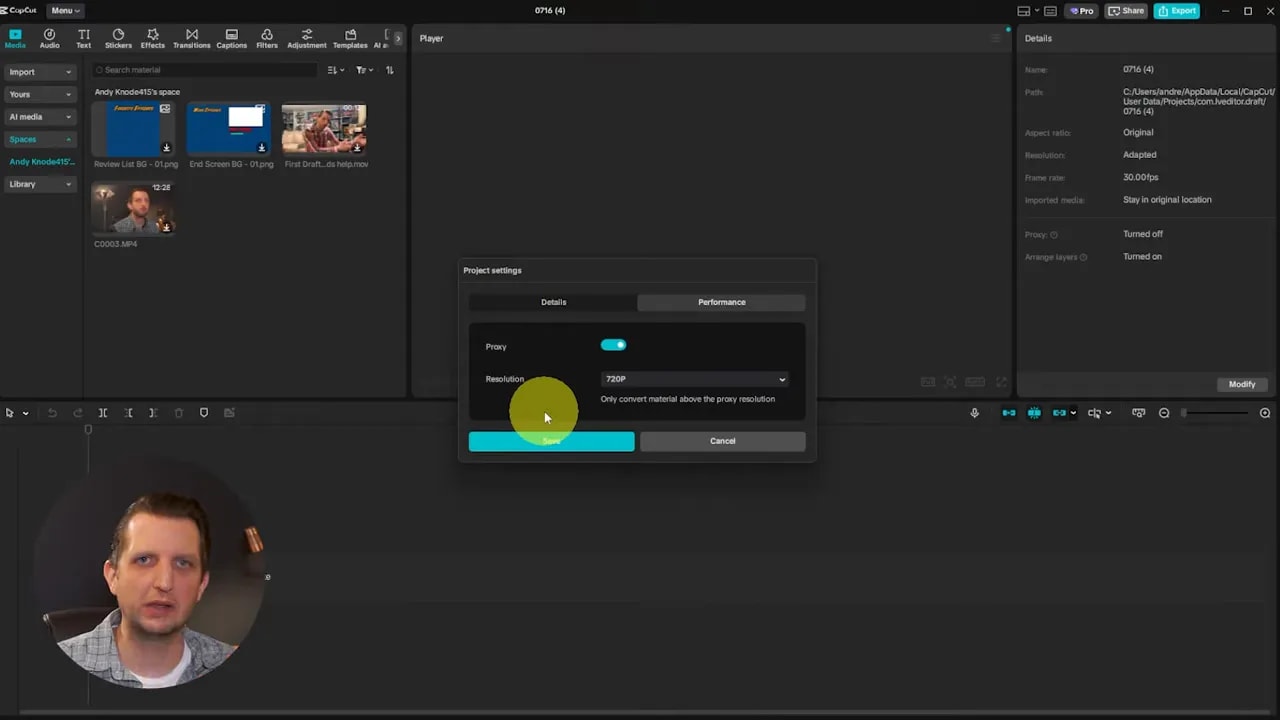Start a voiceover recording with the microphone icon
The width and height of the screenshot is (1280, 720).
974,413
